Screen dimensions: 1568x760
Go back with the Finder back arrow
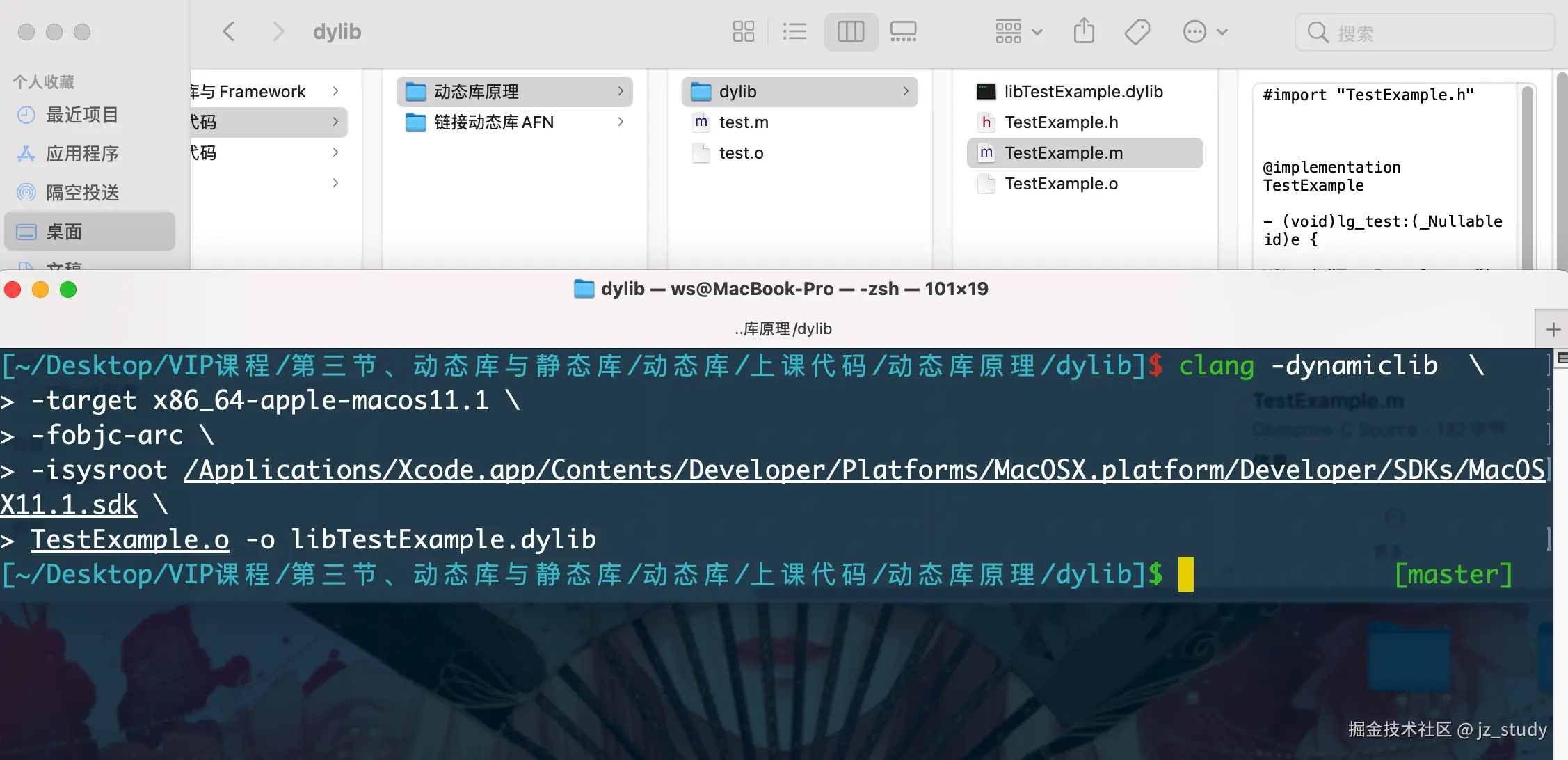coord(229,31)
